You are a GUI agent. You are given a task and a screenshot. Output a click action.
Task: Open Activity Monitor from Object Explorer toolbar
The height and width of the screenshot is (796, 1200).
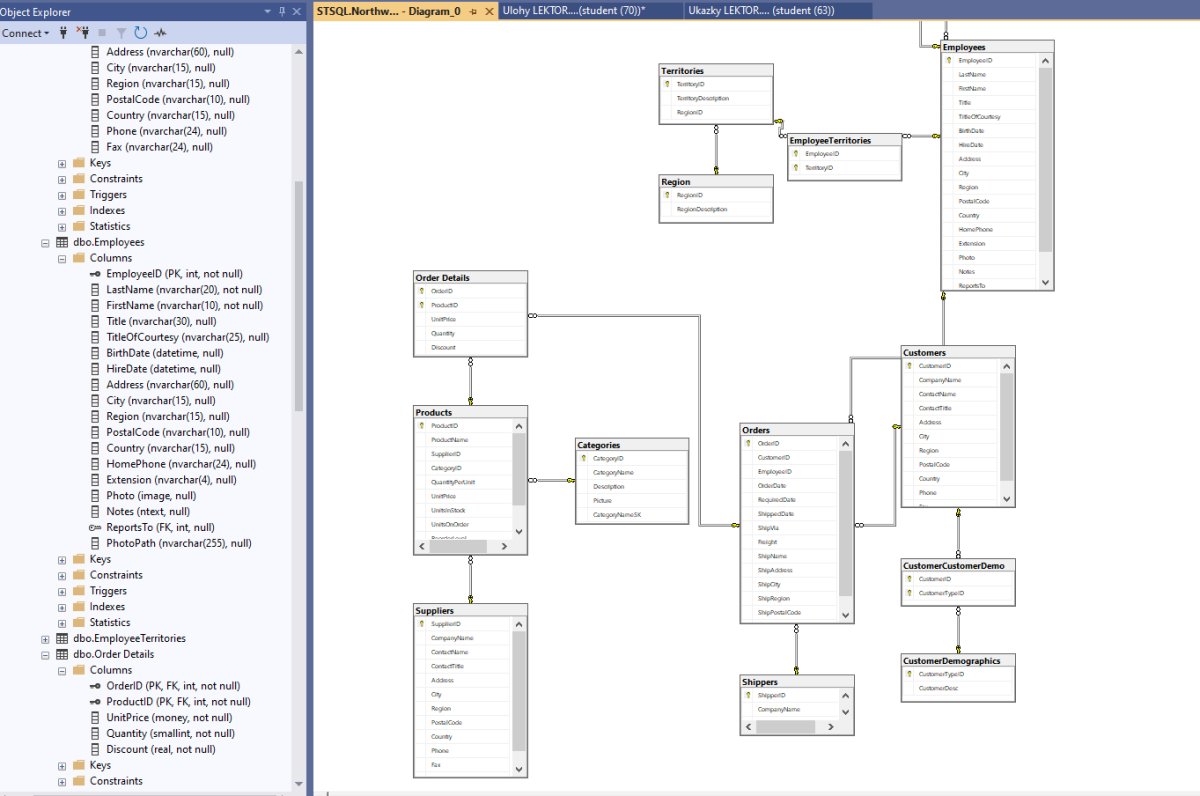click(x=160, y=33)
